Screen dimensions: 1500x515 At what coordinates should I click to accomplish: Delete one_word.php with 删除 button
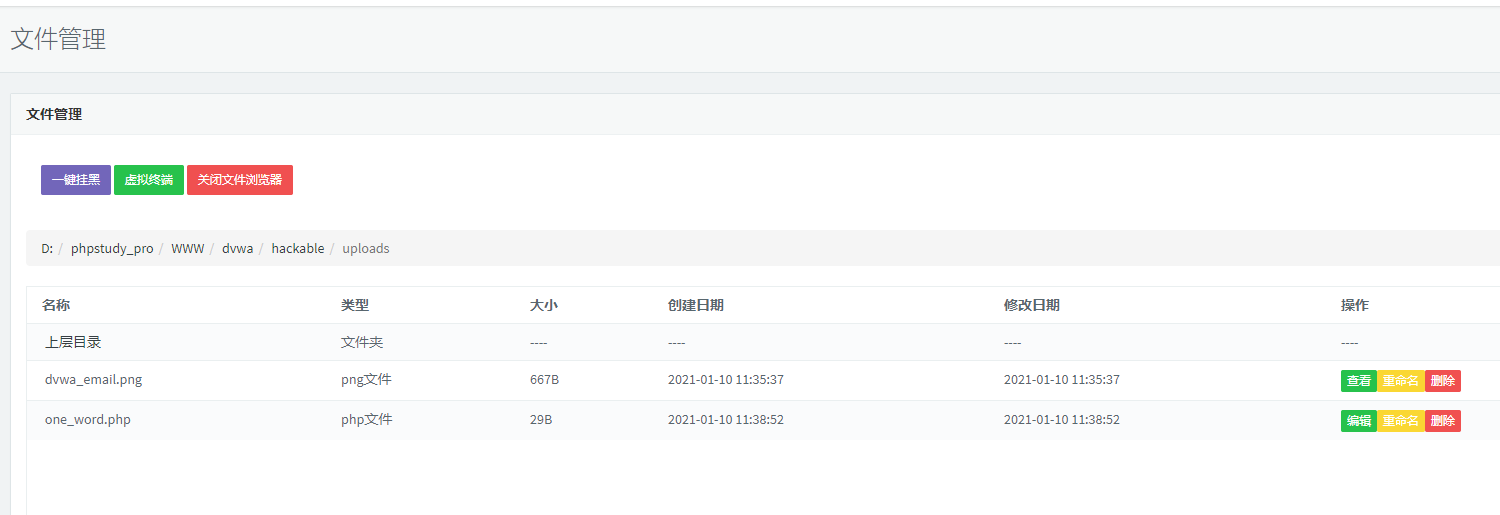click(1442, 421)
